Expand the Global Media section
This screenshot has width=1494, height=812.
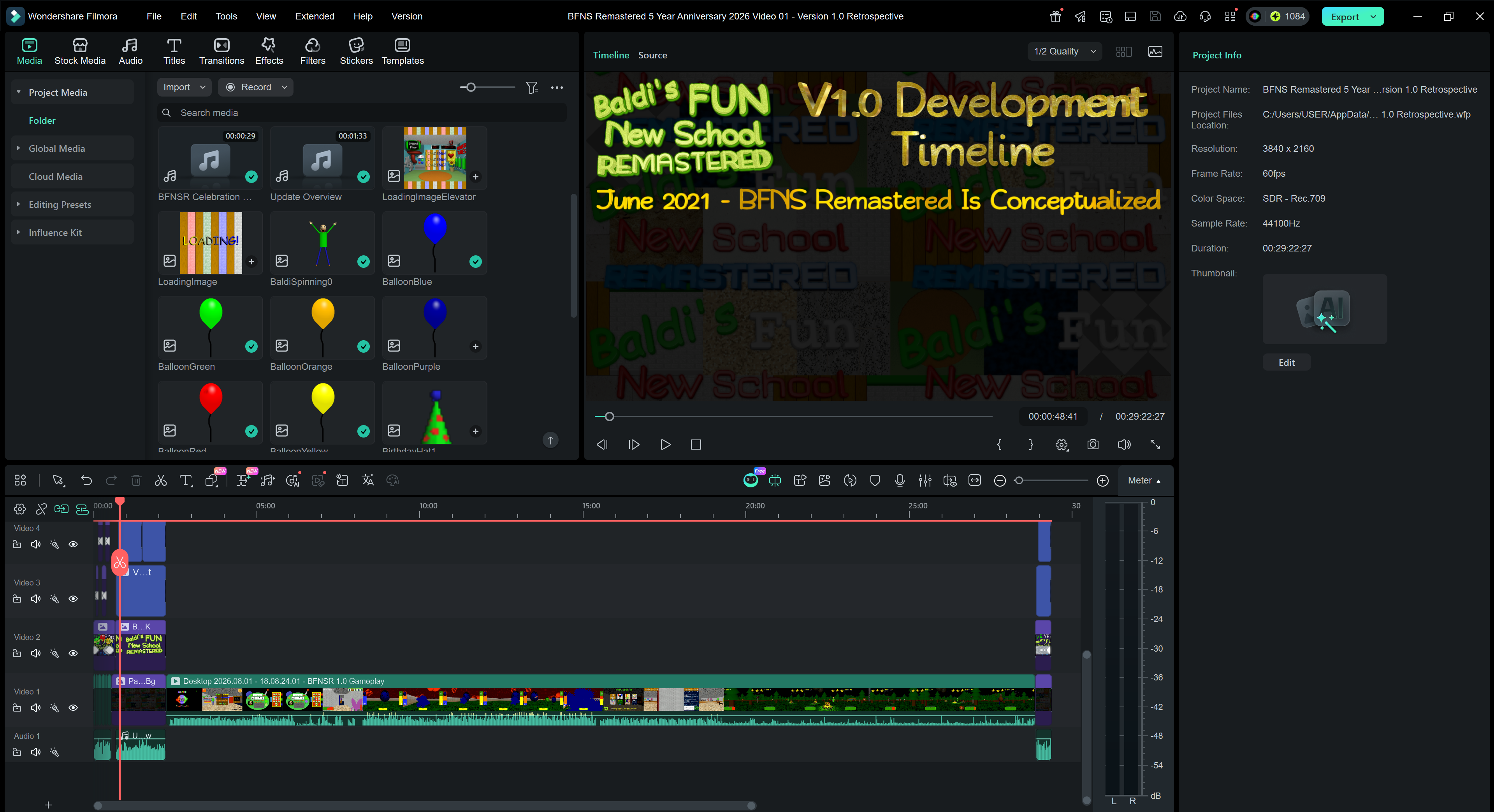[19, 148]
